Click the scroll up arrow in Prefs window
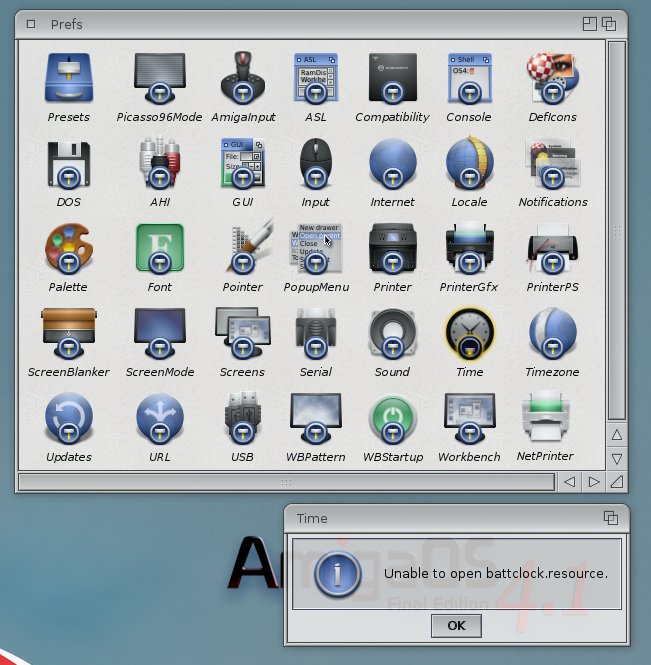The image size is (651, 665). (x=617, y=435)
